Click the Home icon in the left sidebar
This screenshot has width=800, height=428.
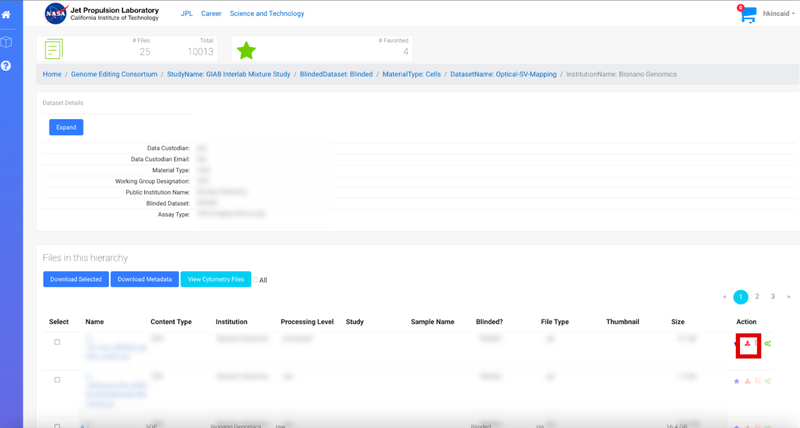pos(7,15)
